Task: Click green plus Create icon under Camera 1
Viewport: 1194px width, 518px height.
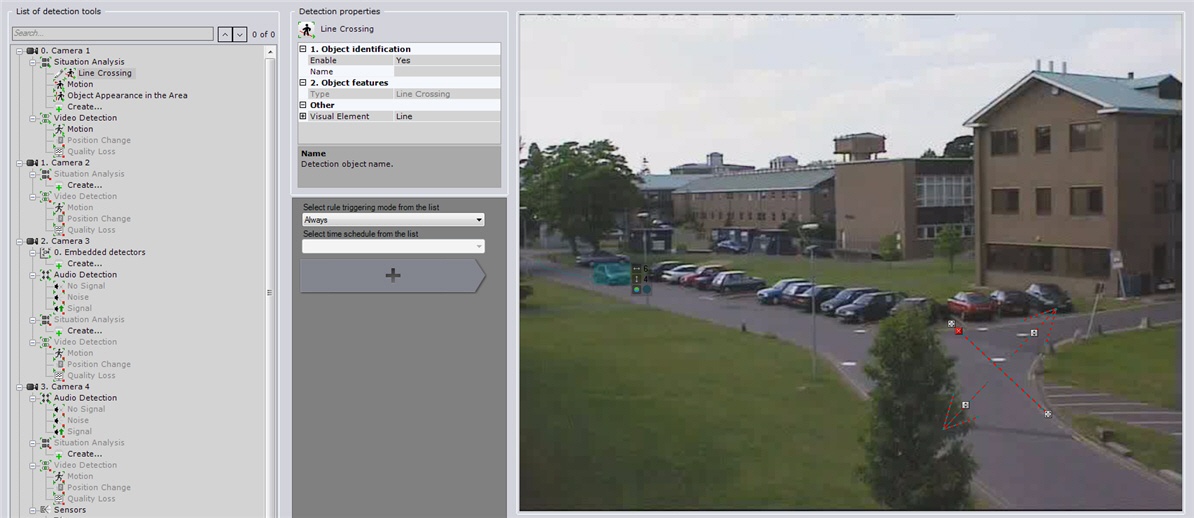Action: tap(59, 107)
